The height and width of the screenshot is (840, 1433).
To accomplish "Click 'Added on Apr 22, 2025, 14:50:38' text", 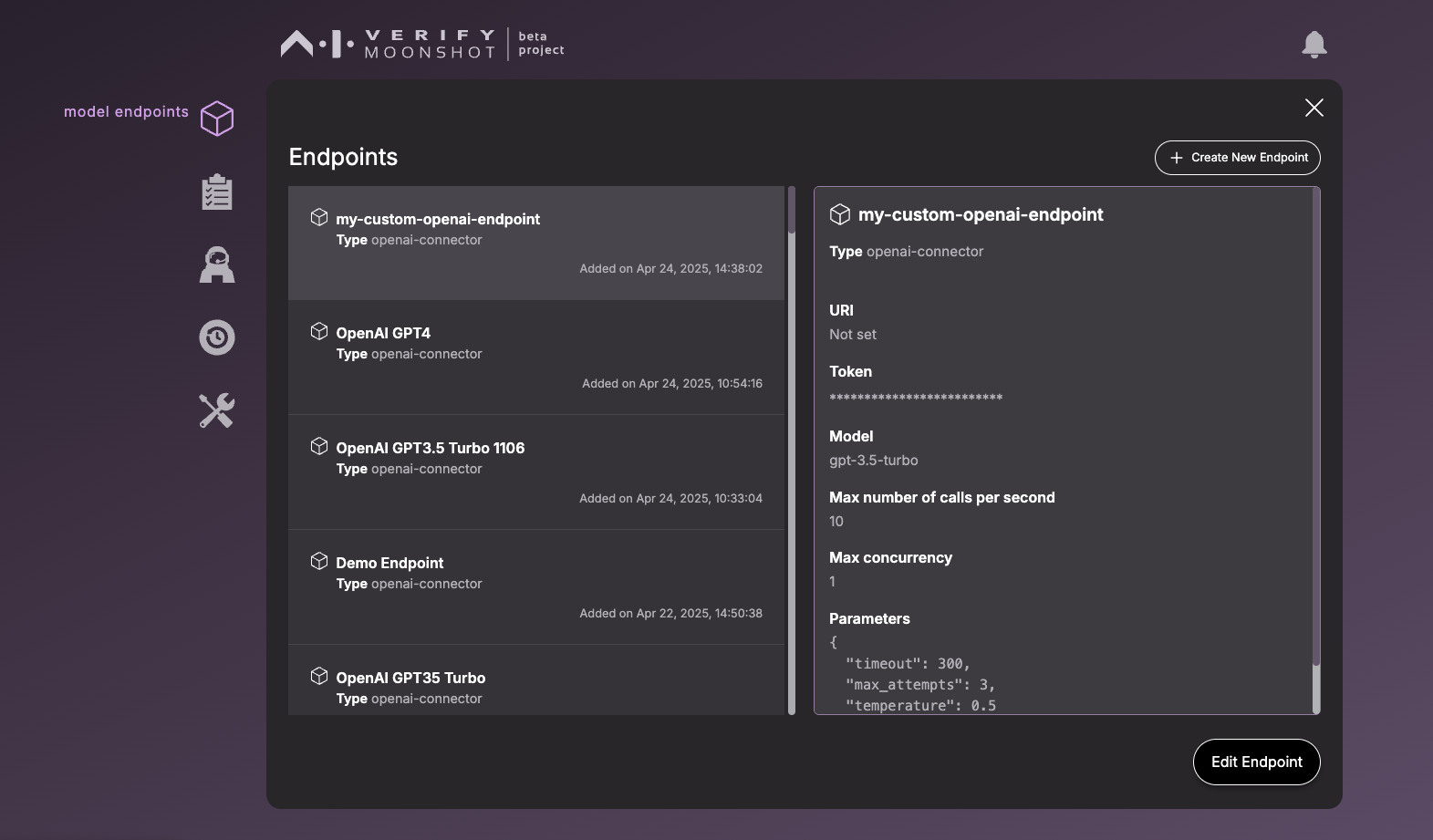I will coord(671,613).
